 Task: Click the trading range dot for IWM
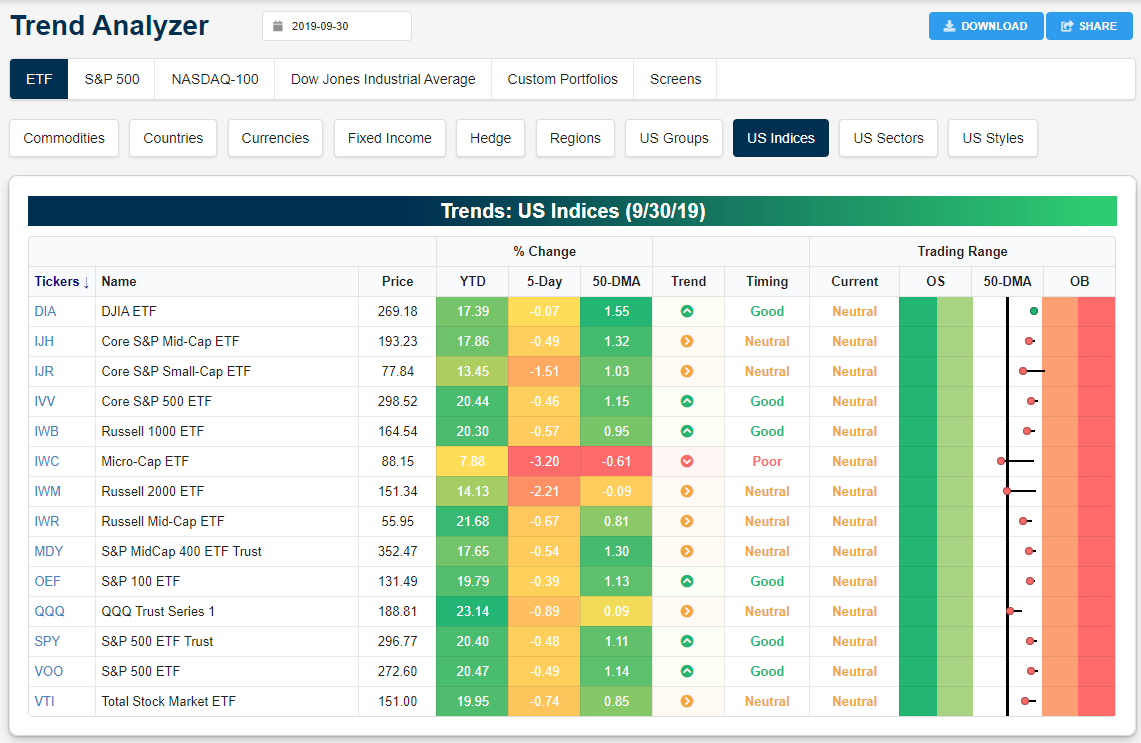[1007, 491]
